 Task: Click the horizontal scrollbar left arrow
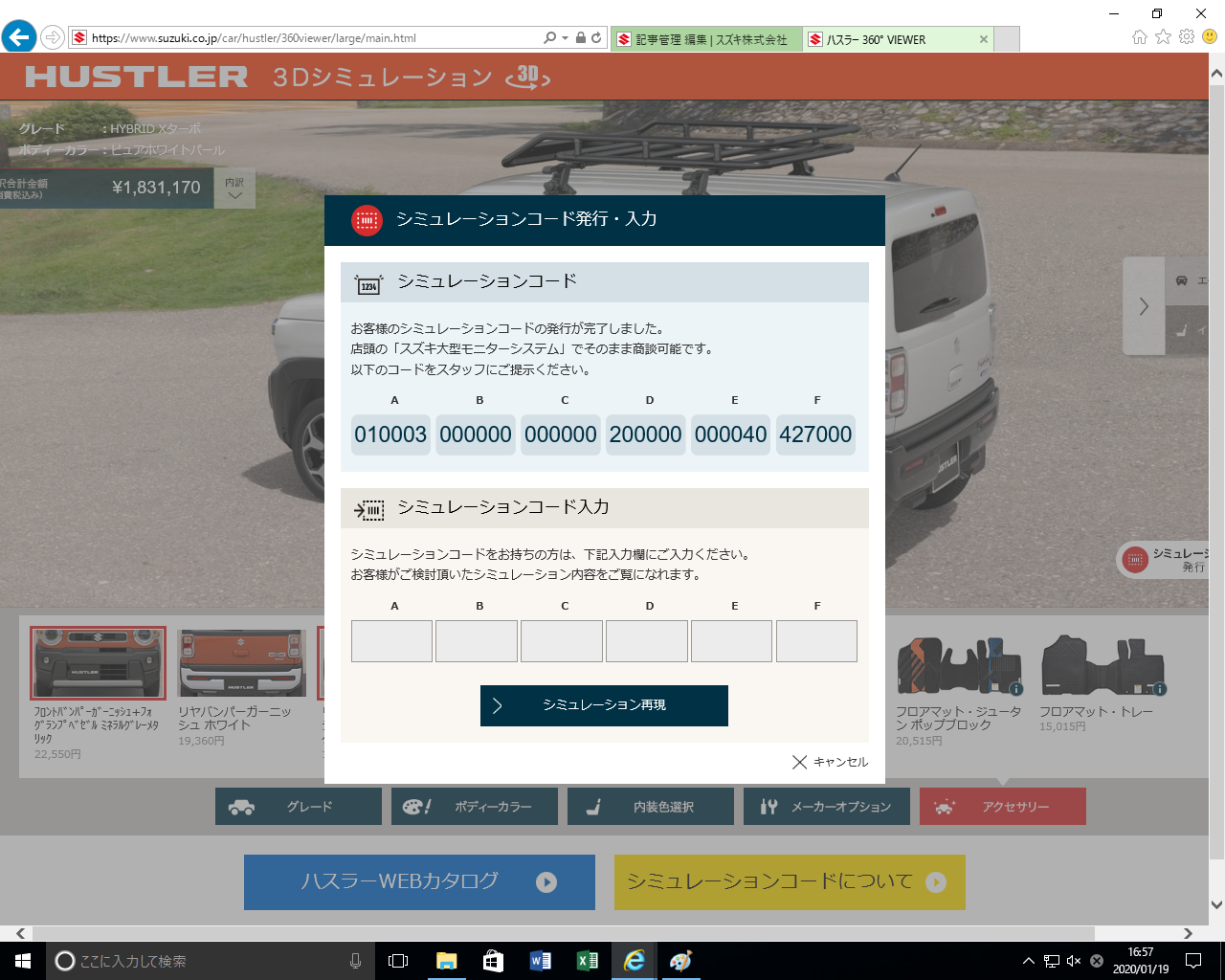[x=20, y=933]
